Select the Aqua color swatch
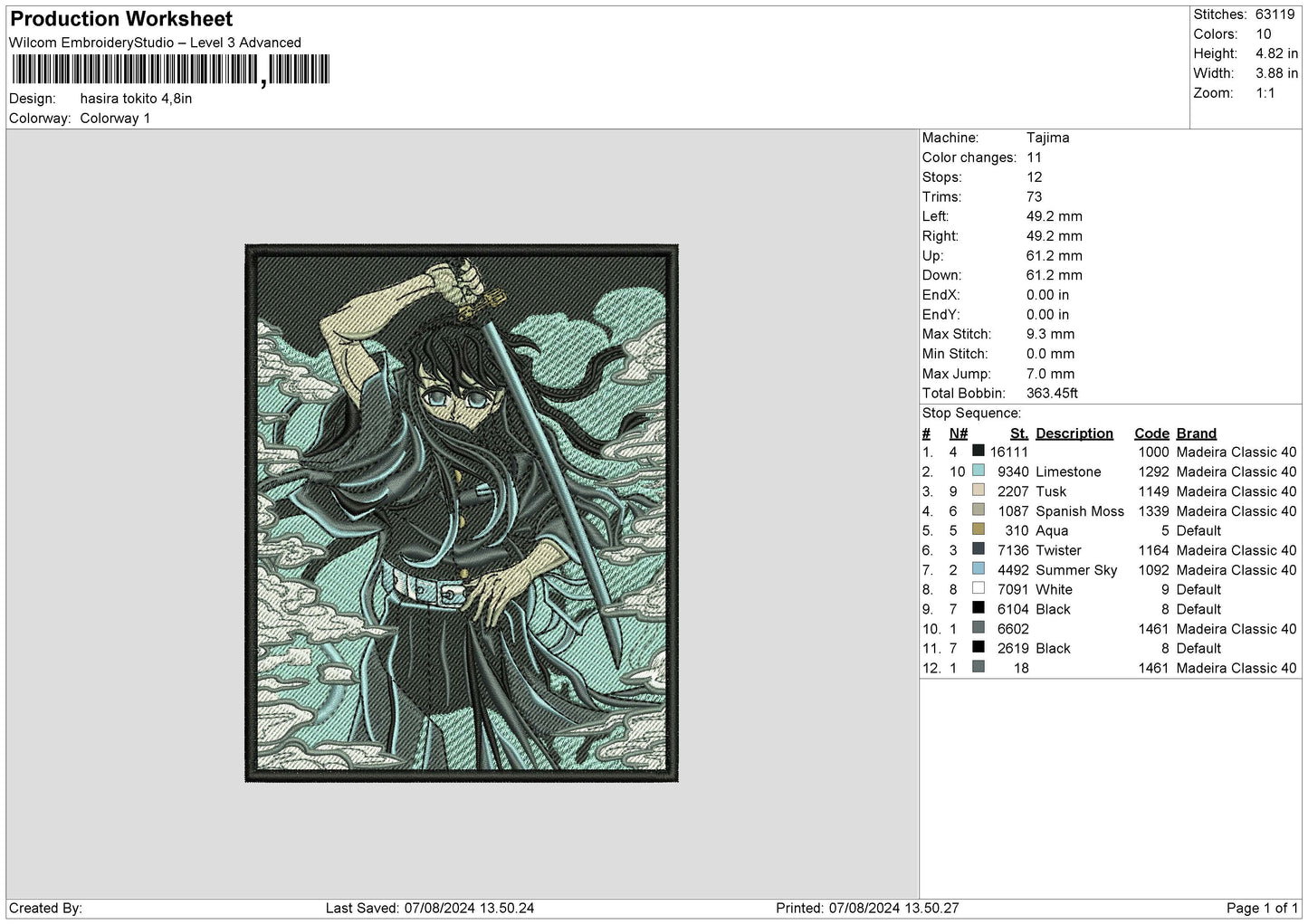 (979, 529)
